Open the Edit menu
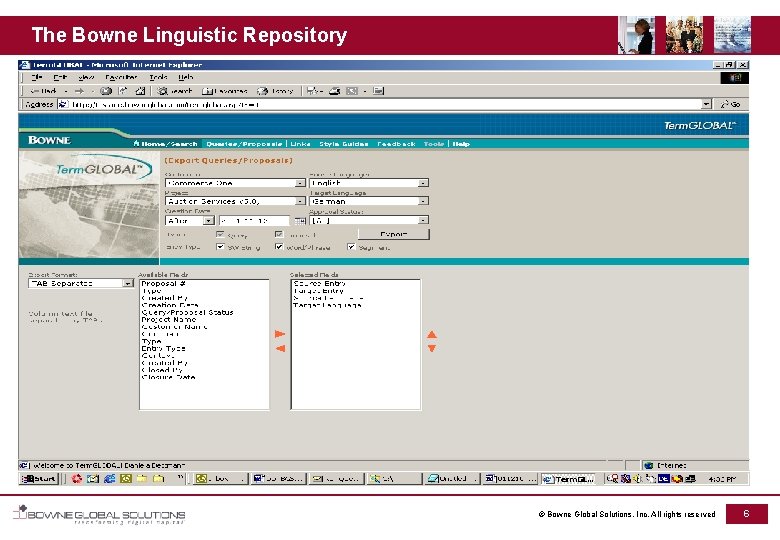This screenshot has height=540, width=780. (60, 78)
